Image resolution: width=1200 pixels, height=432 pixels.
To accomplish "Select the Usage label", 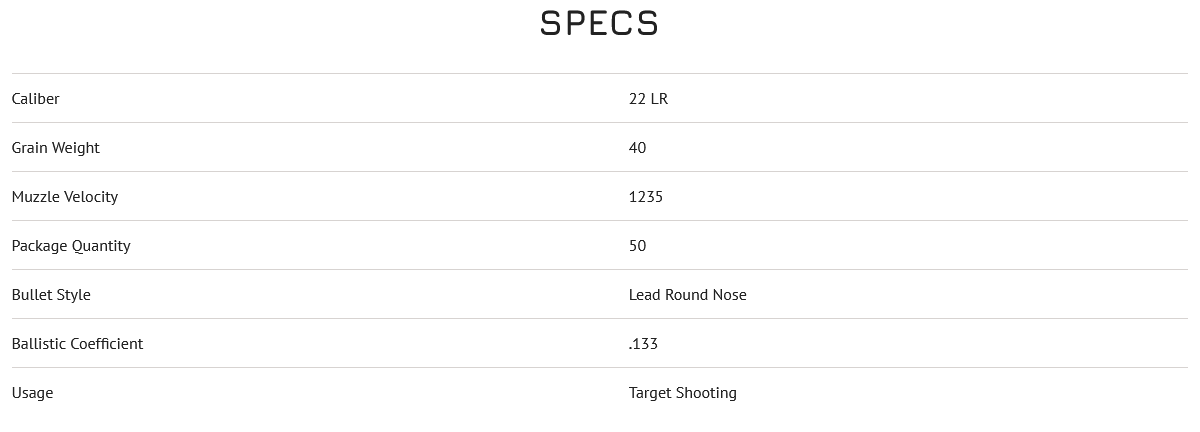I will (32, 393).
